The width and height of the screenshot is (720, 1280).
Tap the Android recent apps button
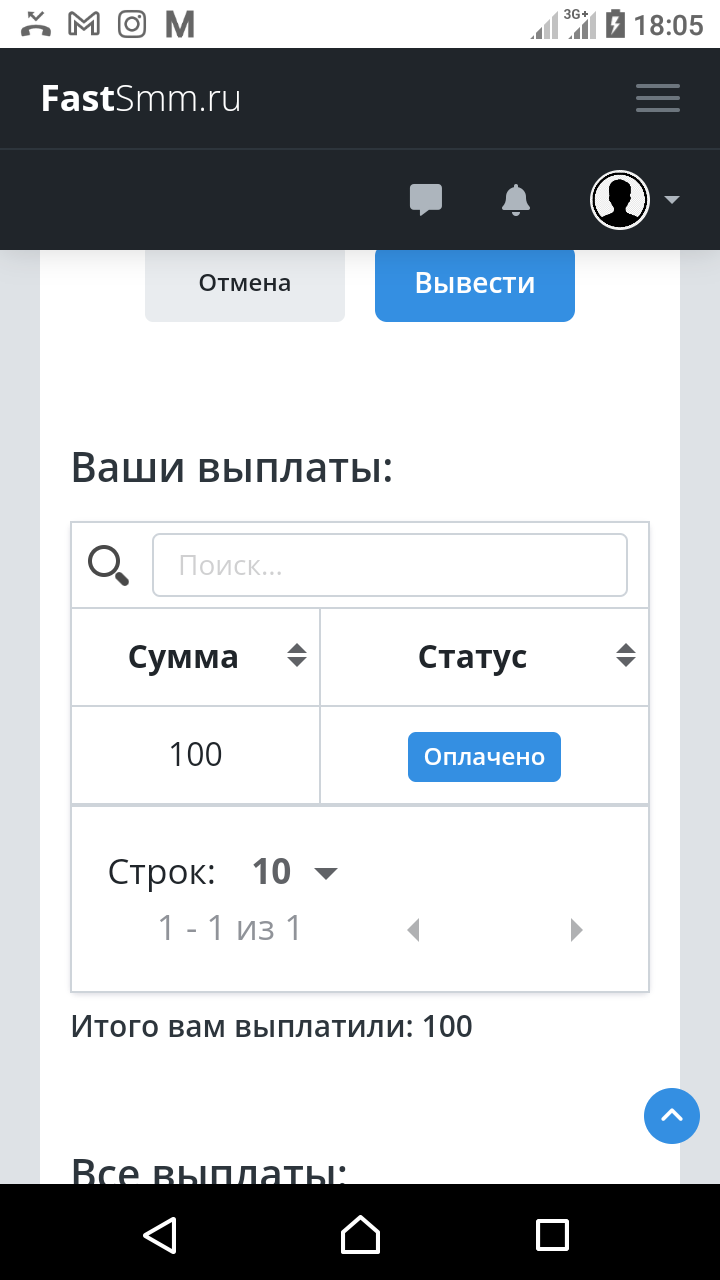pos(552,1234)
